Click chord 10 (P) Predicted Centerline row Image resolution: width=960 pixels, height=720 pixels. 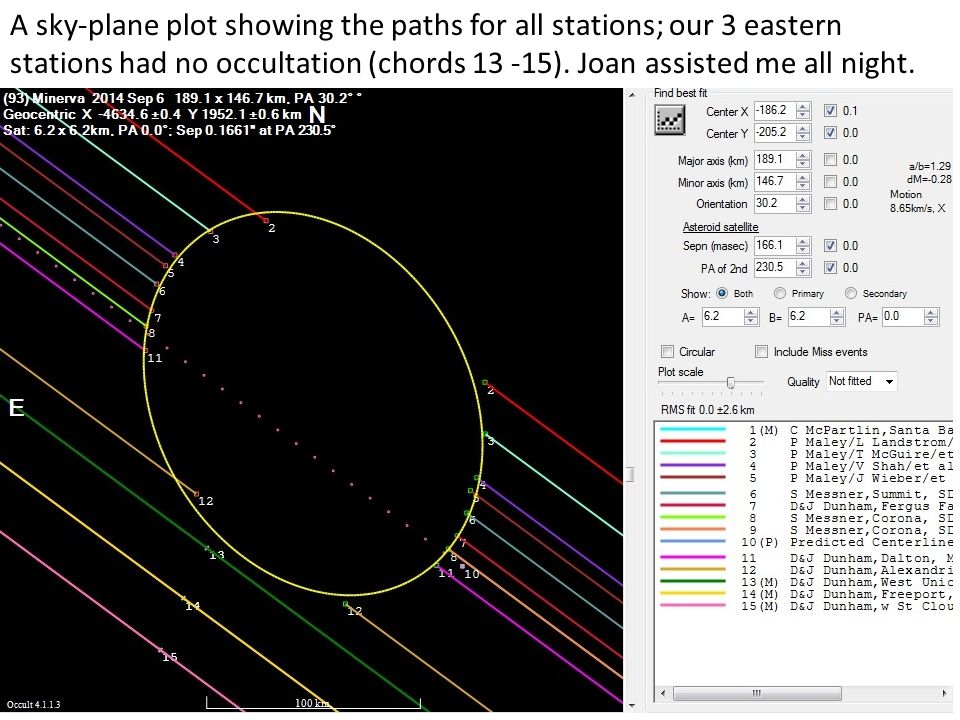(806, 542)
